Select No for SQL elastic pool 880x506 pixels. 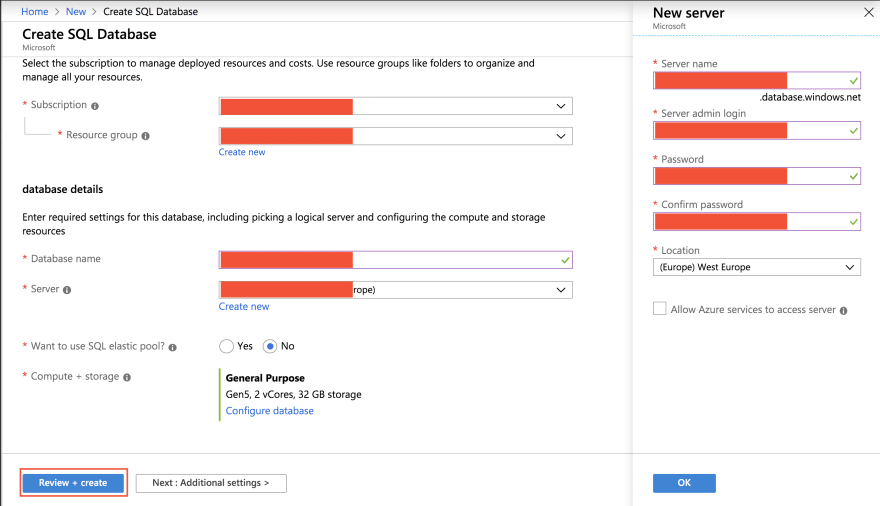tap(270, 346)
